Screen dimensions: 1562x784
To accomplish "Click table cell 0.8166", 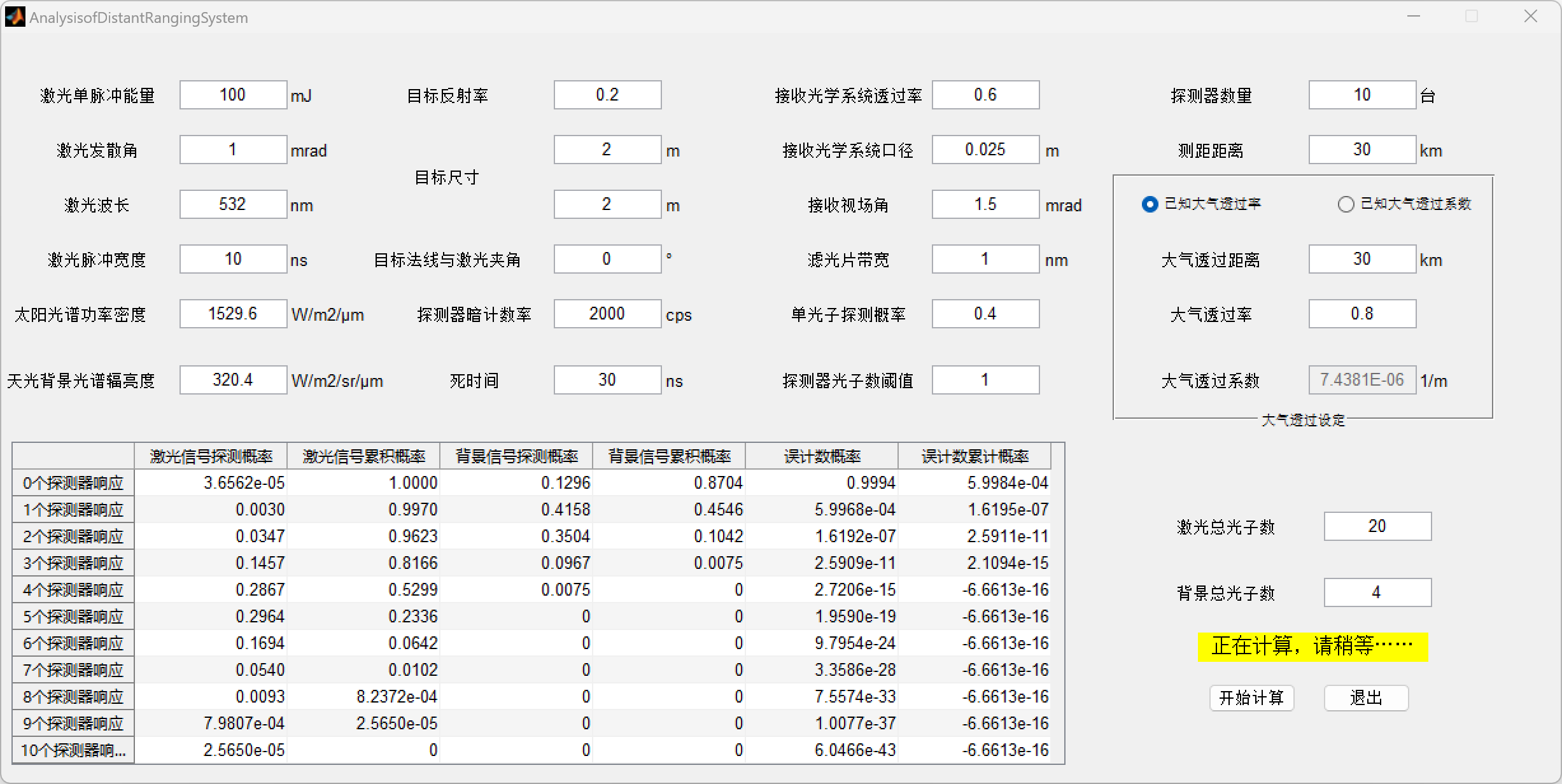I will point(363,563).
